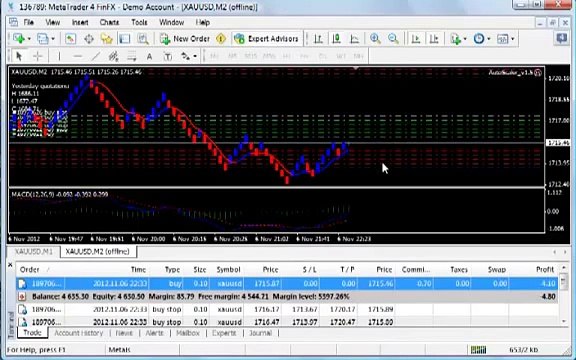Select the Text Label tool labeled T
576x360 pixels.
point(168,56)
